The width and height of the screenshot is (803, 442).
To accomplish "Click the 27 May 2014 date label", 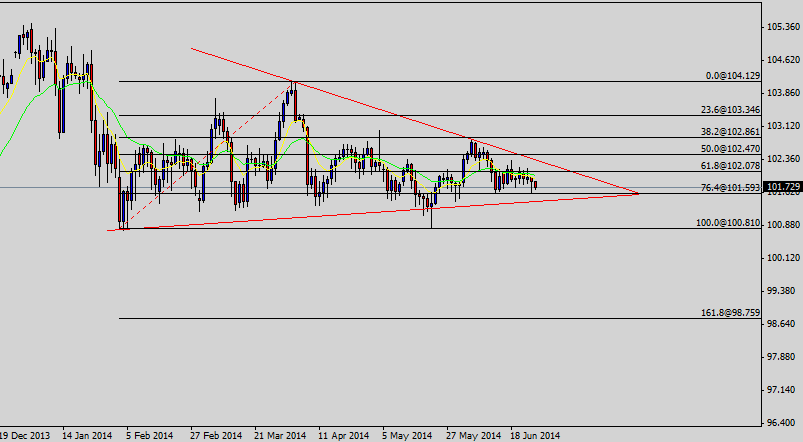I will pos(473,435).
